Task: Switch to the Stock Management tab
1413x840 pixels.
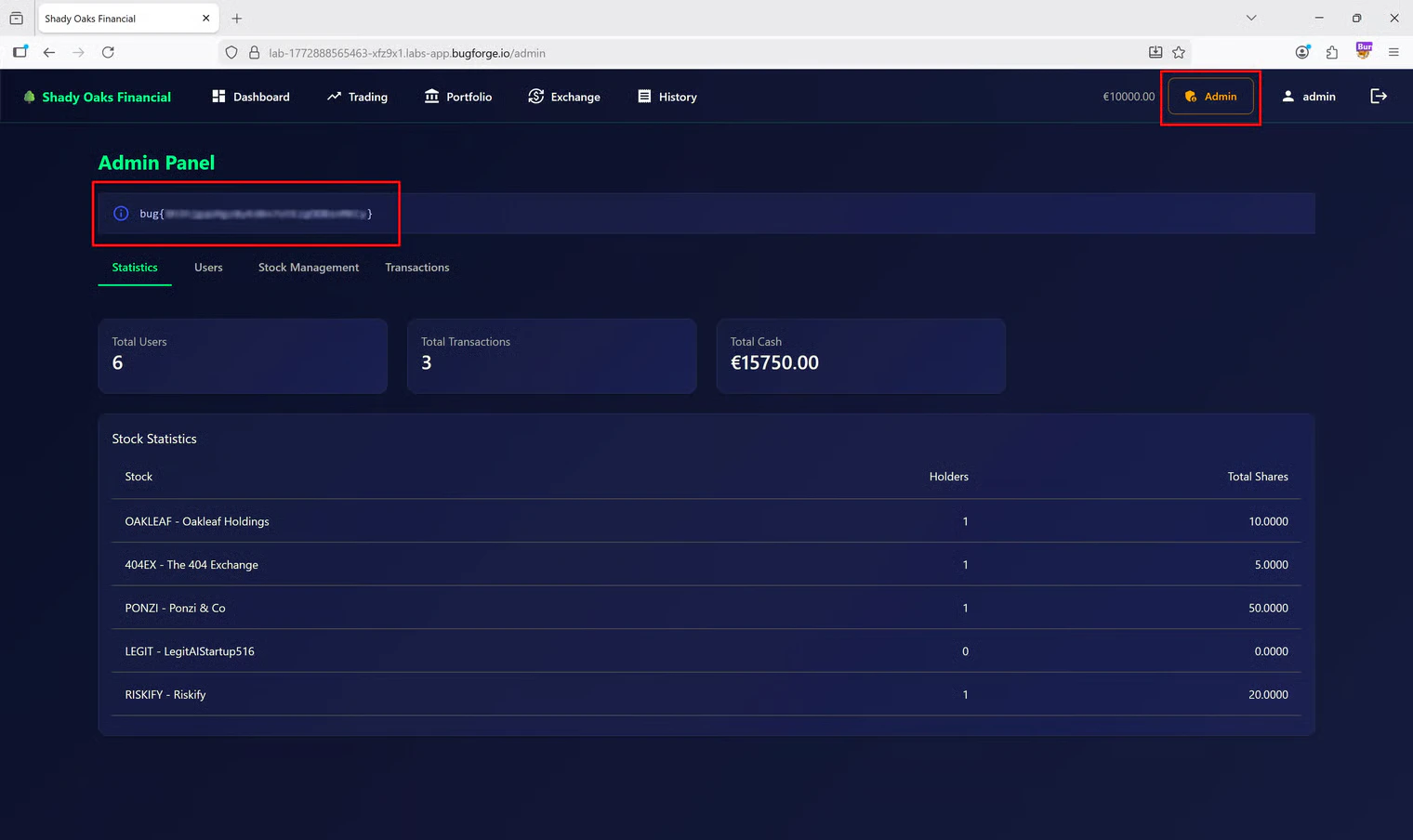Action: click(309, 268)
